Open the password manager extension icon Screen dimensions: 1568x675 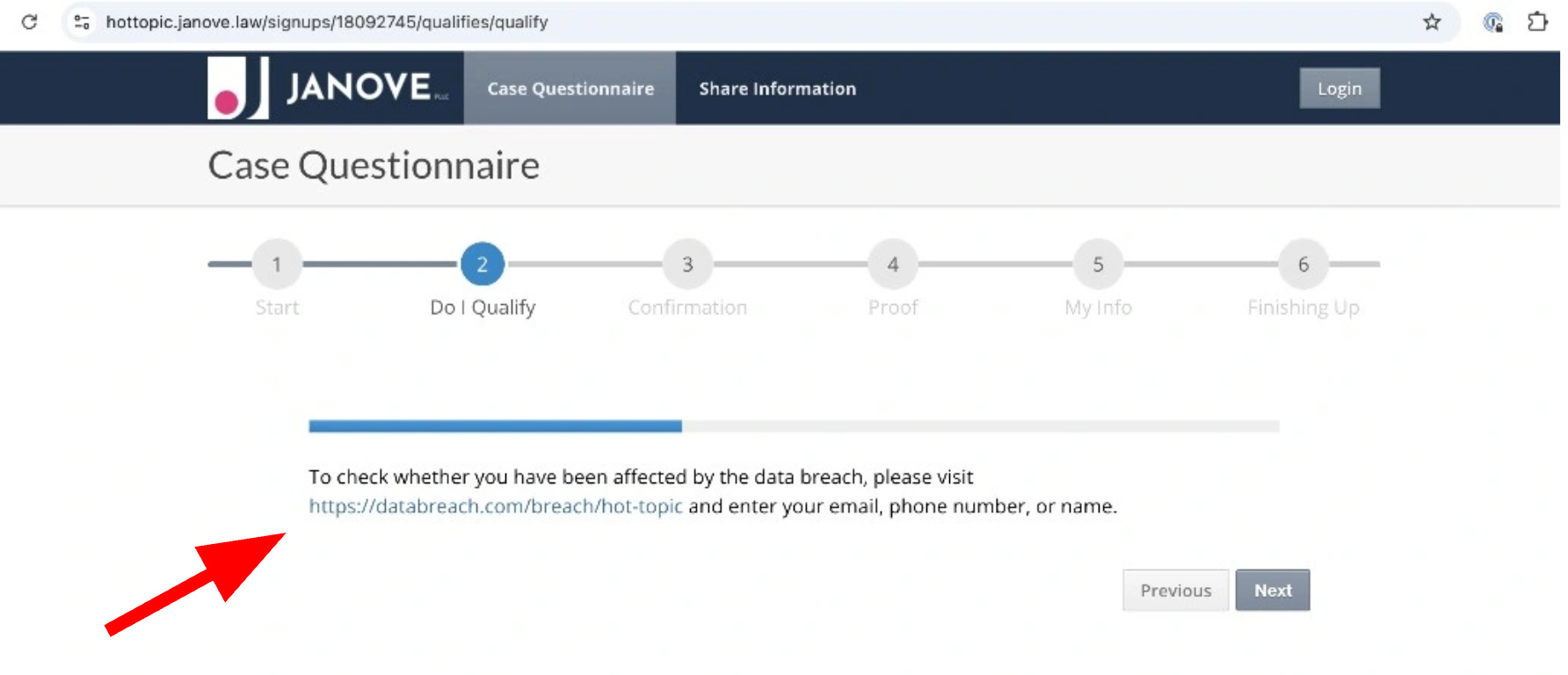1492,22
